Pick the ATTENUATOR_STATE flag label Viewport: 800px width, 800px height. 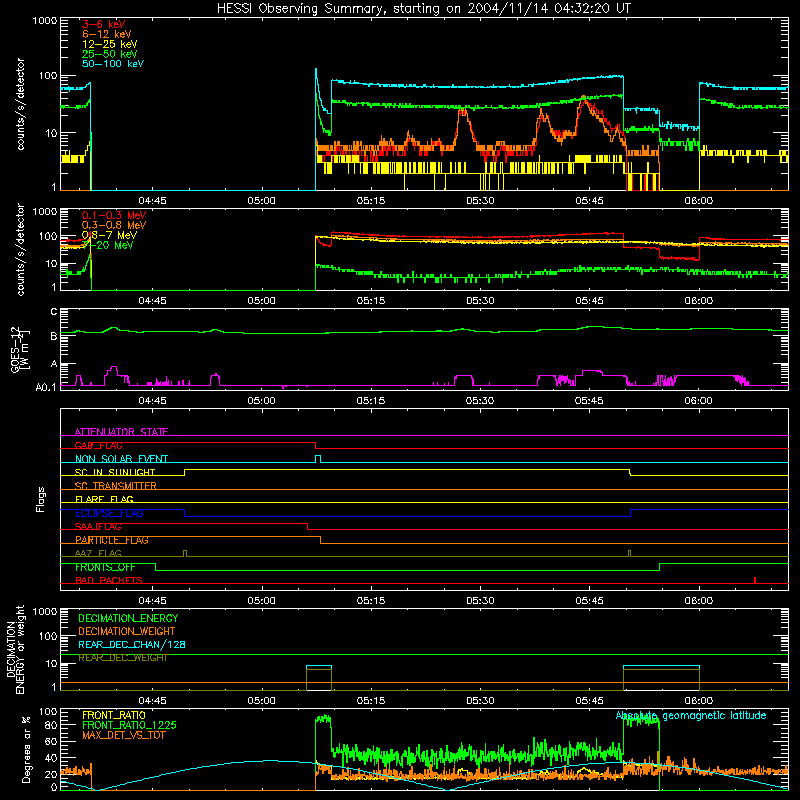pyautogui.click(x=121, y=432)
